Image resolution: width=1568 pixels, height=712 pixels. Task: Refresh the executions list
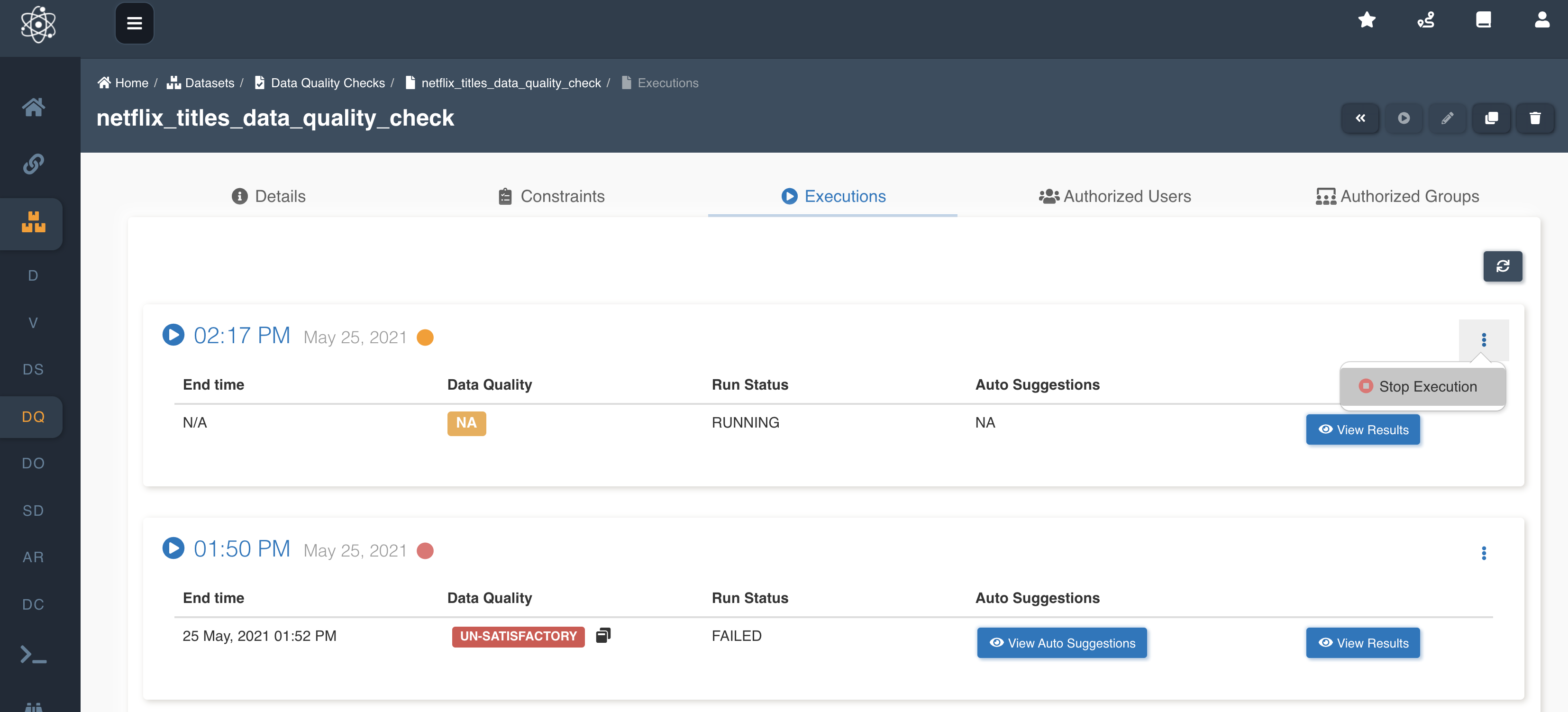coord(1504,266)
